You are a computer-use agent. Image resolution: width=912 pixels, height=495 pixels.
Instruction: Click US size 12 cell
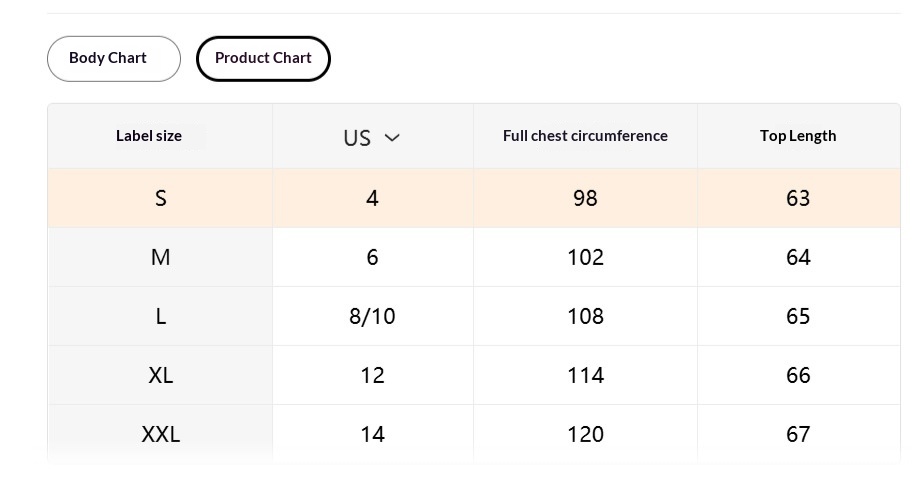(x=372, y=375)
